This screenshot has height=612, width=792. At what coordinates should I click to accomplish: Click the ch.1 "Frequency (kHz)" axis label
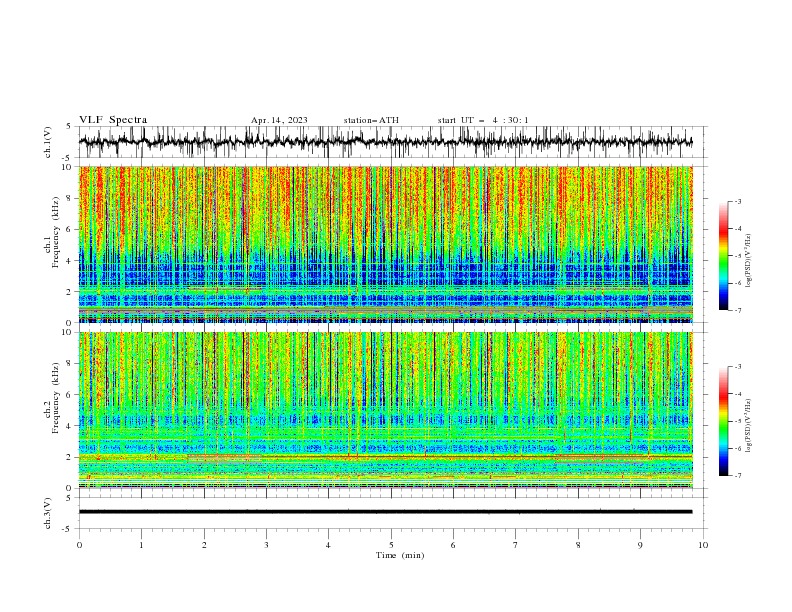(x=56, y=232)
